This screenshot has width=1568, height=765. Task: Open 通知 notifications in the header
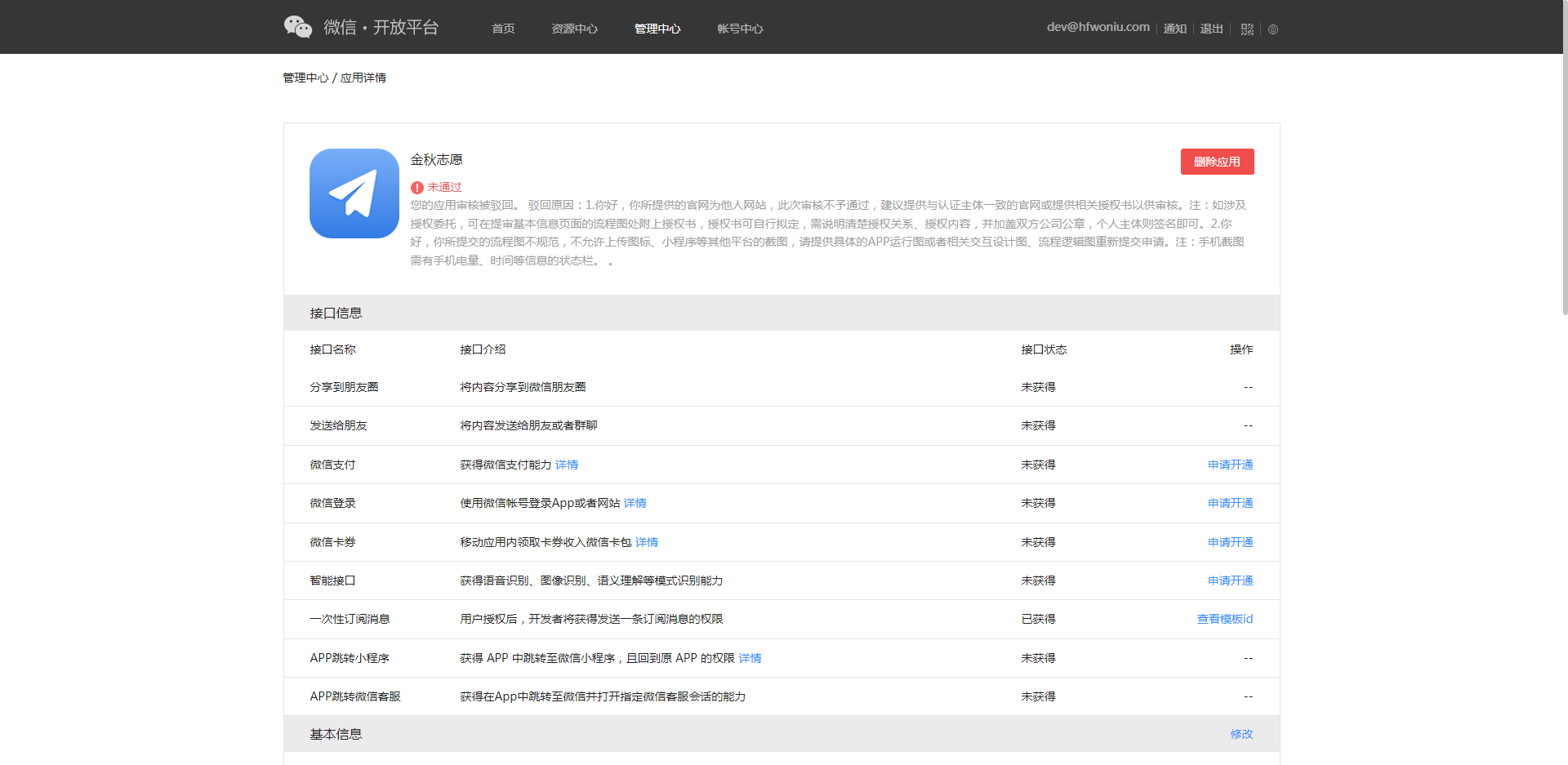point(1175,29)
